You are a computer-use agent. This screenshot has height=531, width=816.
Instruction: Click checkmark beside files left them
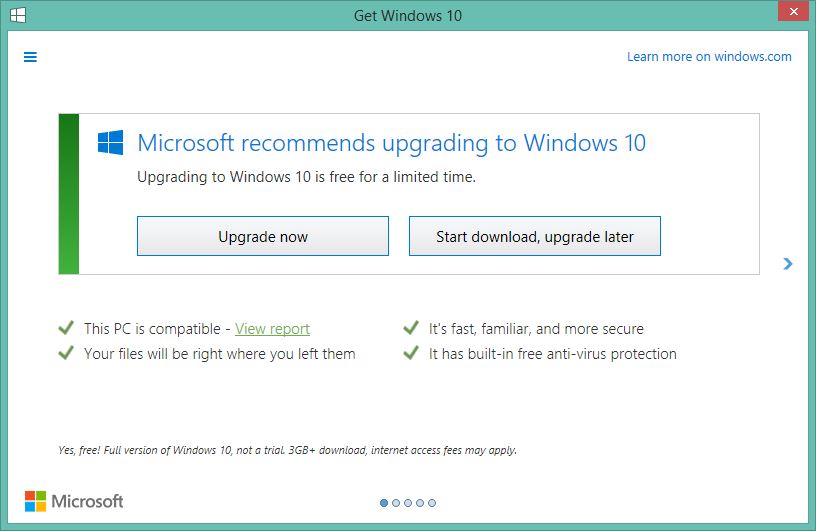[x=66, y=353]
